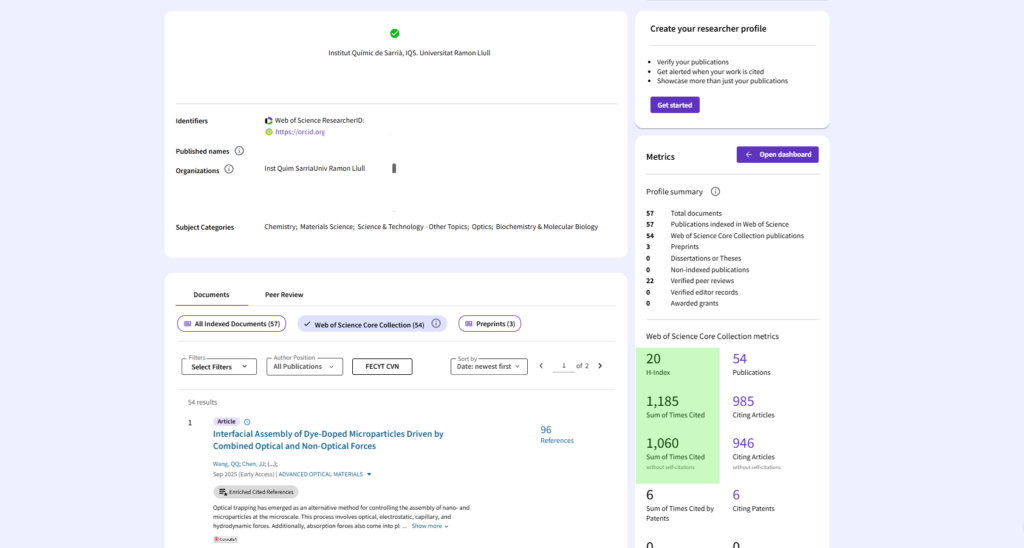Expand the Author Position dropdown

click(x=304, y=367)
